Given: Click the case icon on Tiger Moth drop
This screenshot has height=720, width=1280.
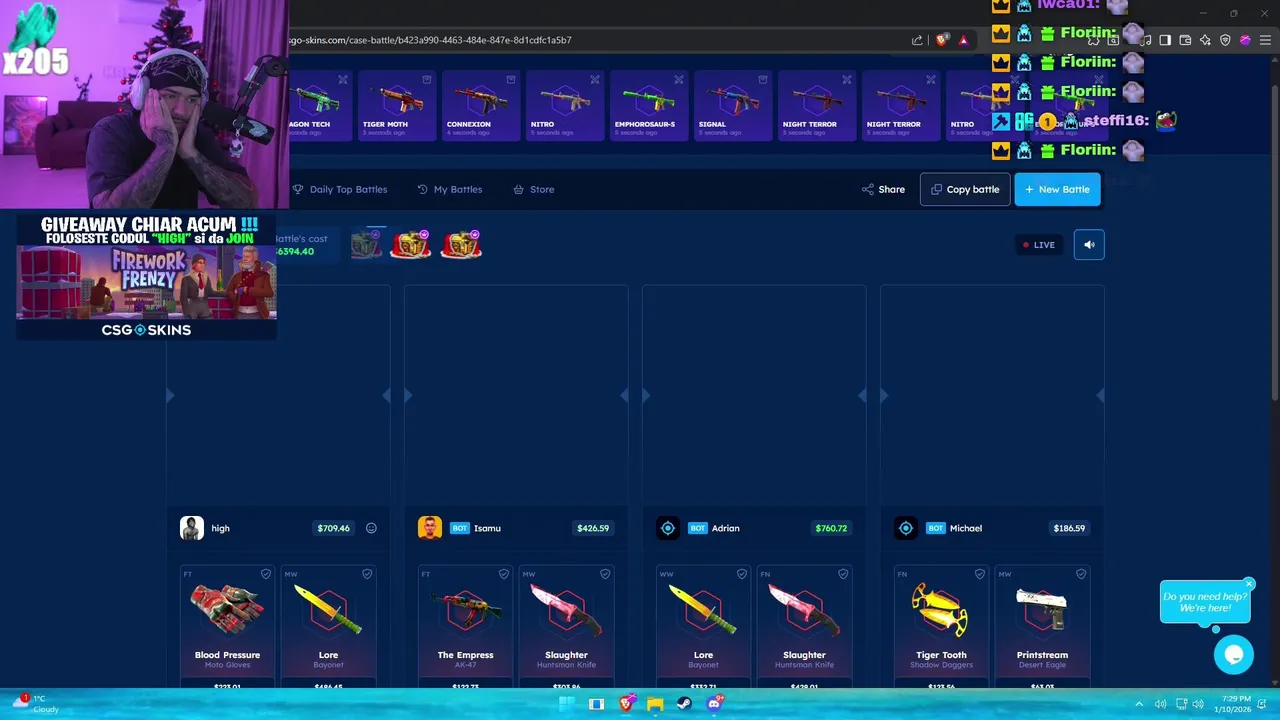Looking at the screenshot, I should [427, 79].
